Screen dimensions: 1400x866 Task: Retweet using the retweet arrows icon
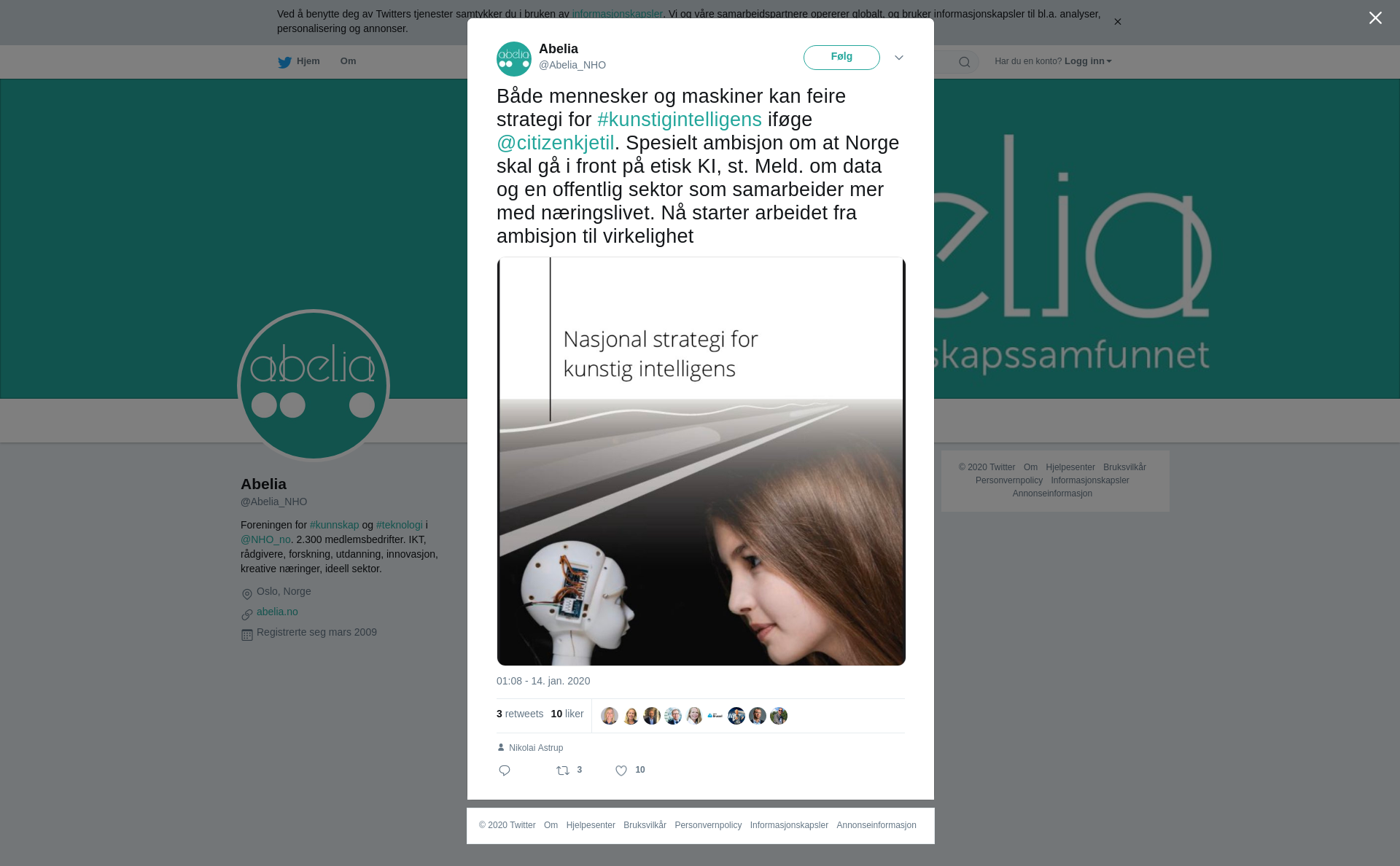(563, 771)
